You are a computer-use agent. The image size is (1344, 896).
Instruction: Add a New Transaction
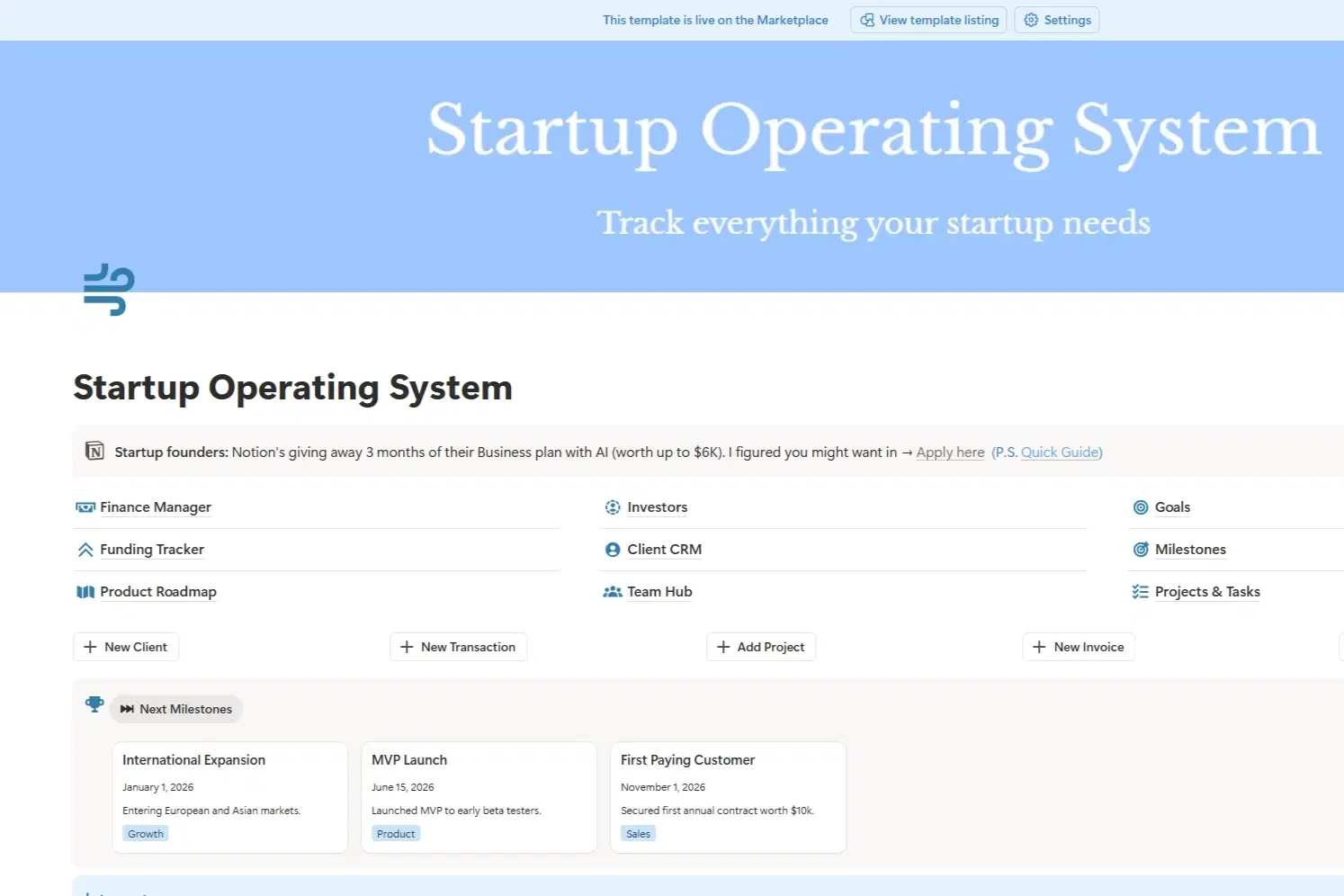tap(458, 647)
